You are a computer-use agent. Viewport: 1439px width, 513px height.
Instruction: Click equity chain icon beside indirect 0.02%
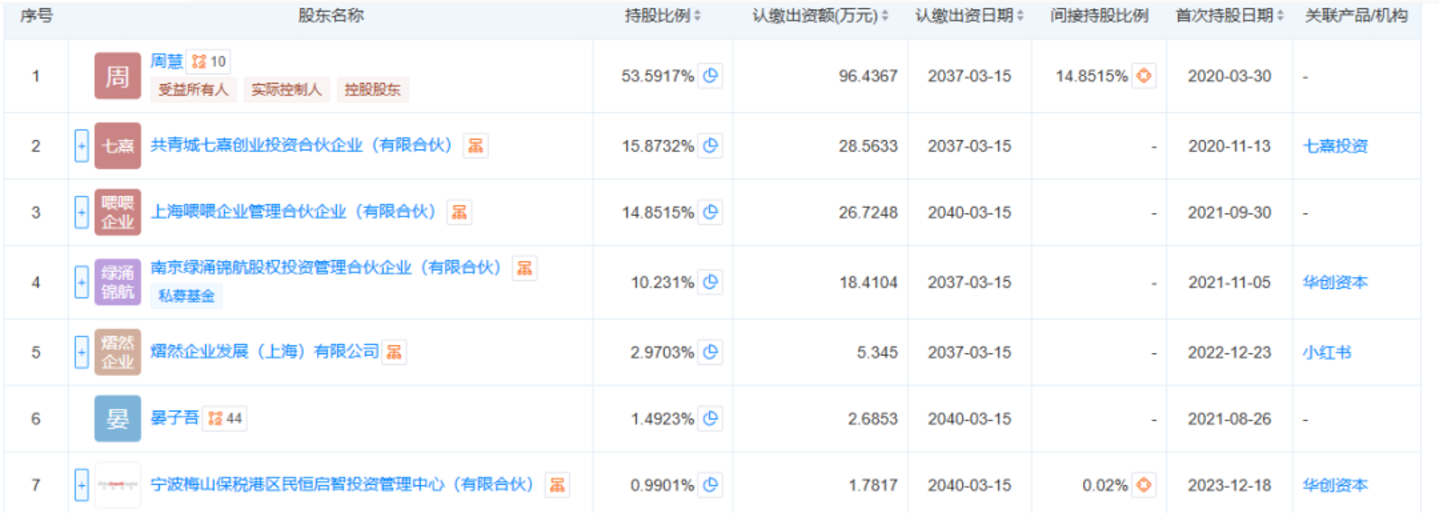point(1144,485)
